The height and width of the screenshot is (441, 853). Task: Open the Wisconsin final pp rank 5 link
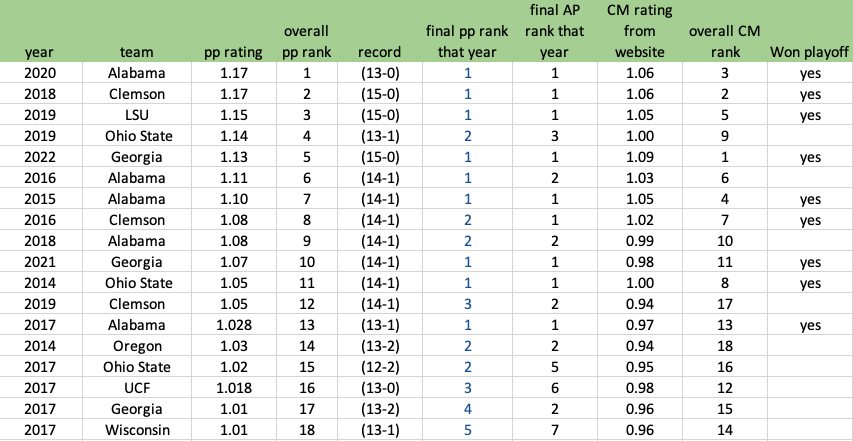point(467,430)
